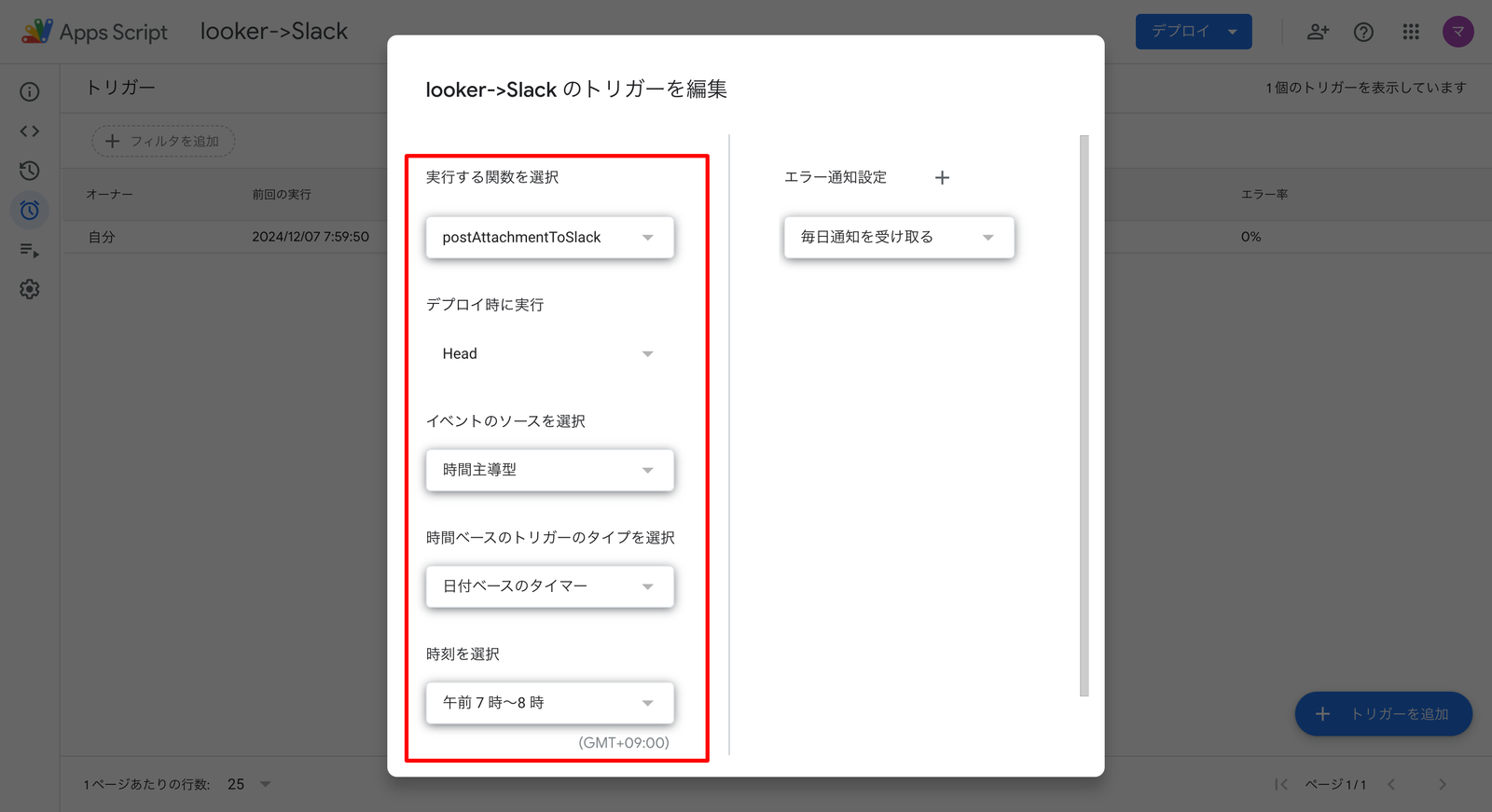Image resolution: width=1492 pixels, height=812 pixels.
Task: Open the Google apps grid icon
Action: click(1411, 32)
